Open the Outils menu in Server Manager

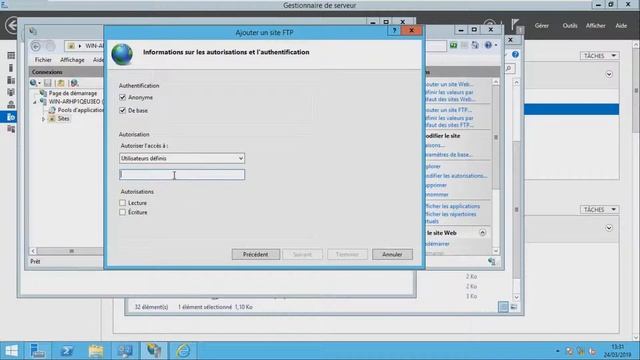(x=570, y=25)
